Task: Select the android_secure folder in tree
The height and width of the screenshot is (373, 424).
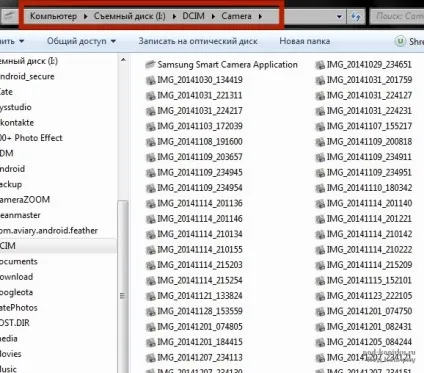Action: coord(27,76)
